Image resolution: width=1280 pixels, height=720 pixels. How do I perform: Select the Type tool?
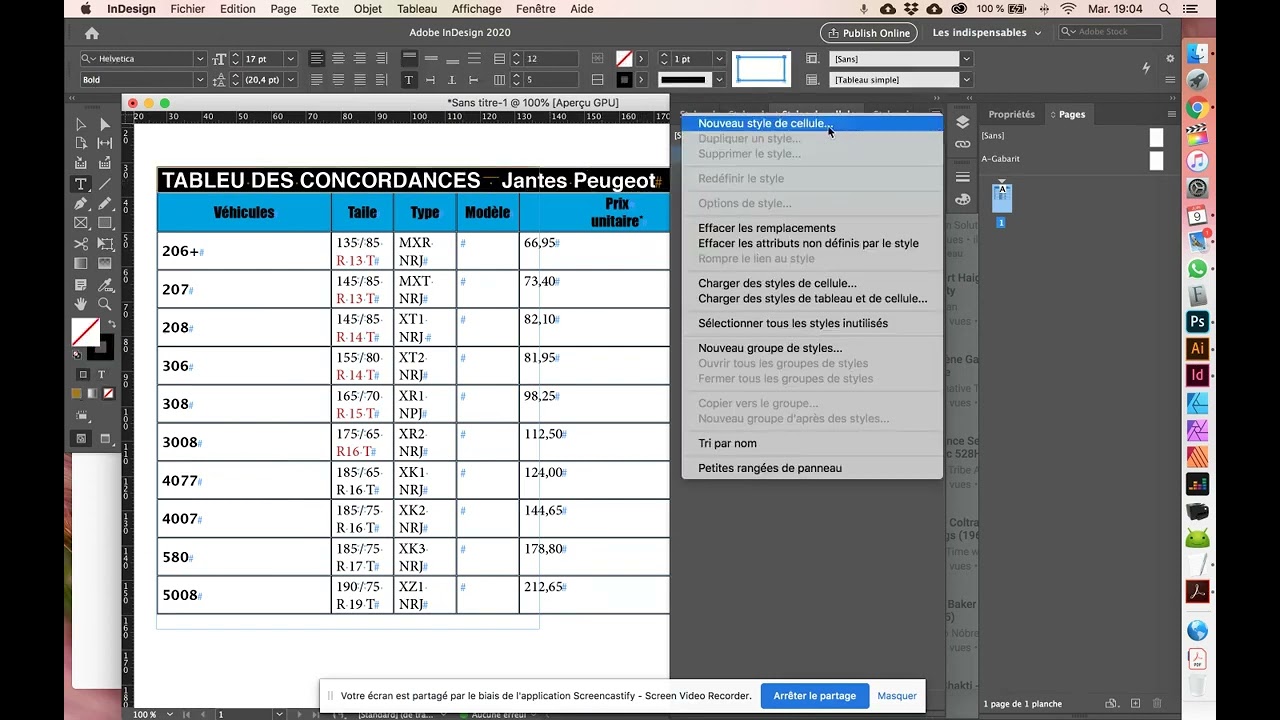coord(81,184)
